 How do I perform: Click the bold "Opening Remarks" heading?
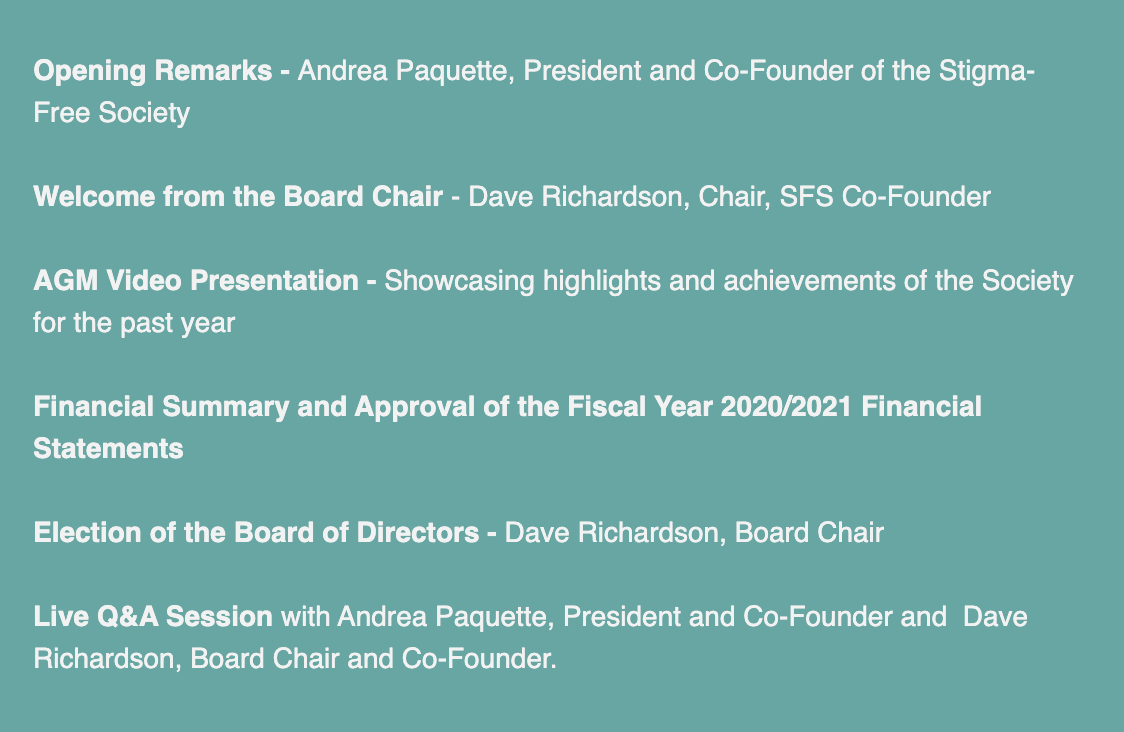(x=153, y=71)
